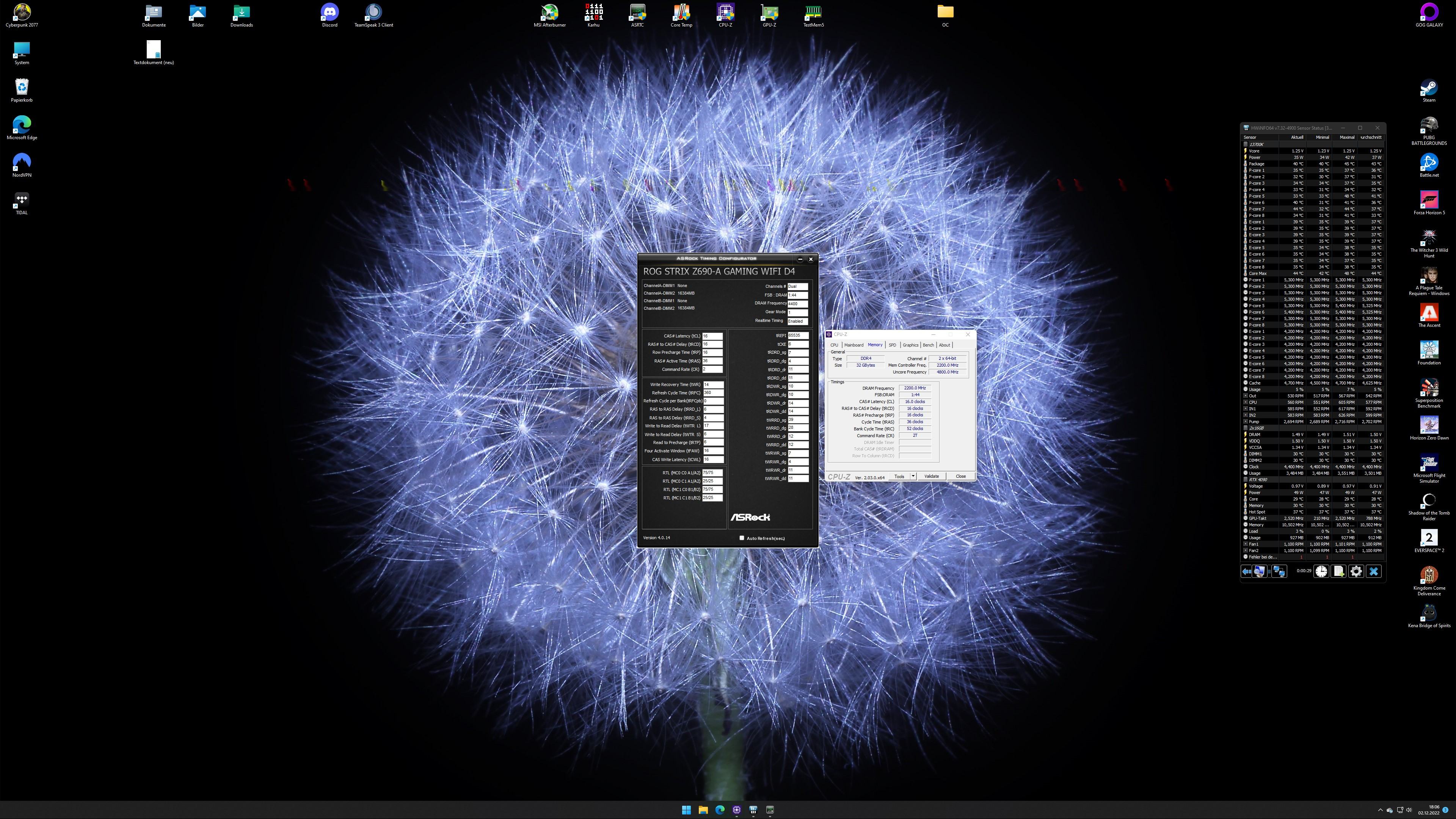The height and width of the screenshot is (819, 1456).
Task: Expand the Pump sensor row in HWiNFO
Action: 1245,422
